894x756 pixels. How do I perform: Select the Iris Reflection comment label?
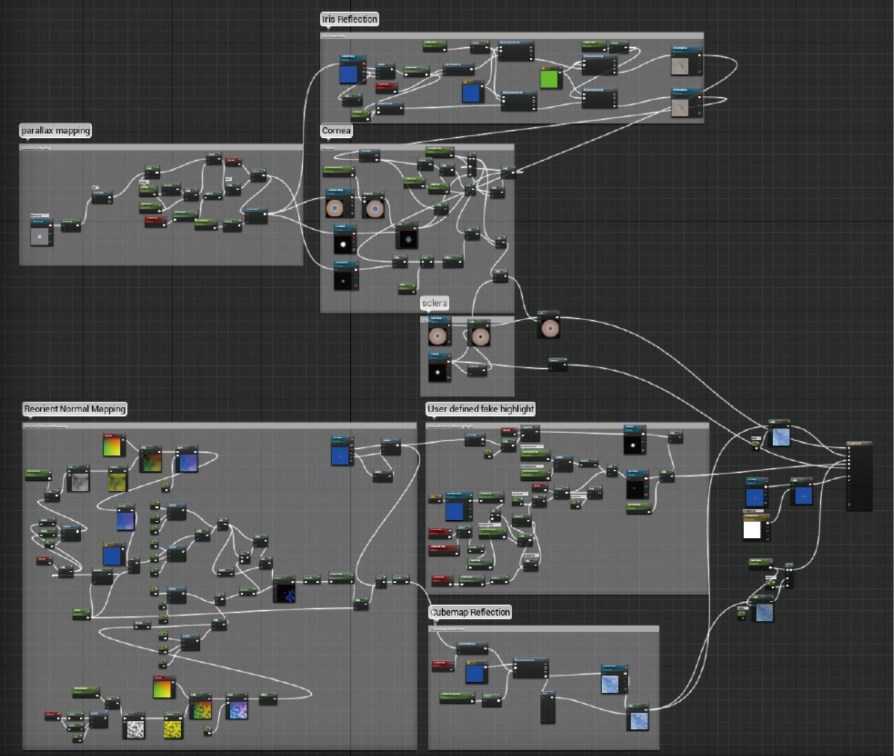[x=349, y=19]
